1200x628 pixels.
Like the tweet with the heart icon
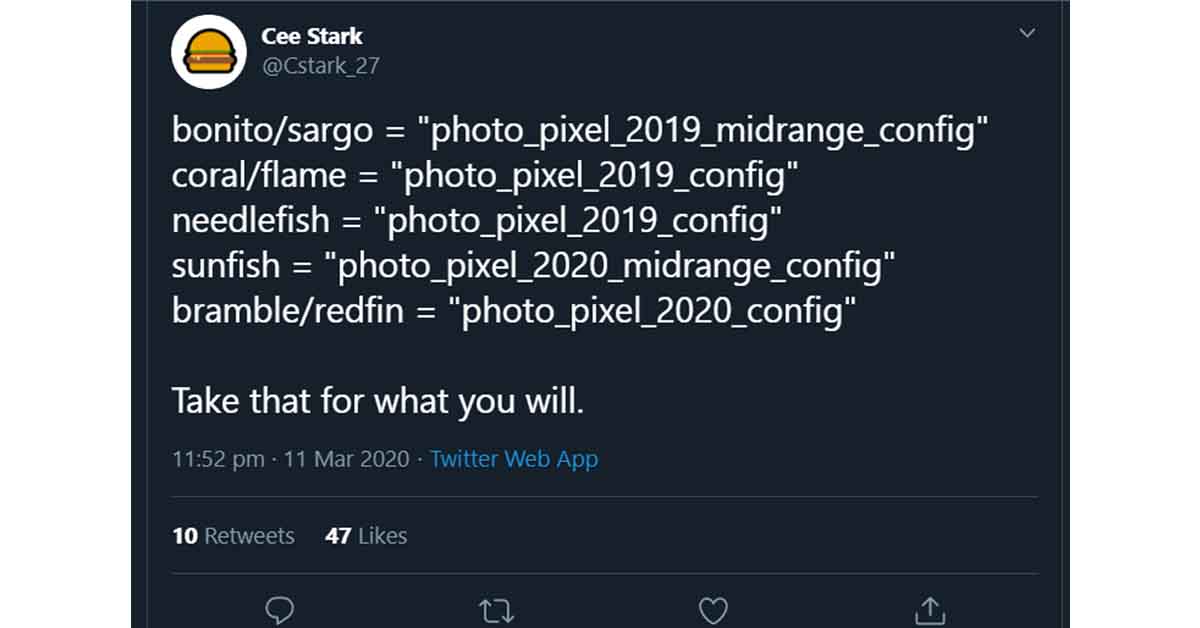pos(712,609)
